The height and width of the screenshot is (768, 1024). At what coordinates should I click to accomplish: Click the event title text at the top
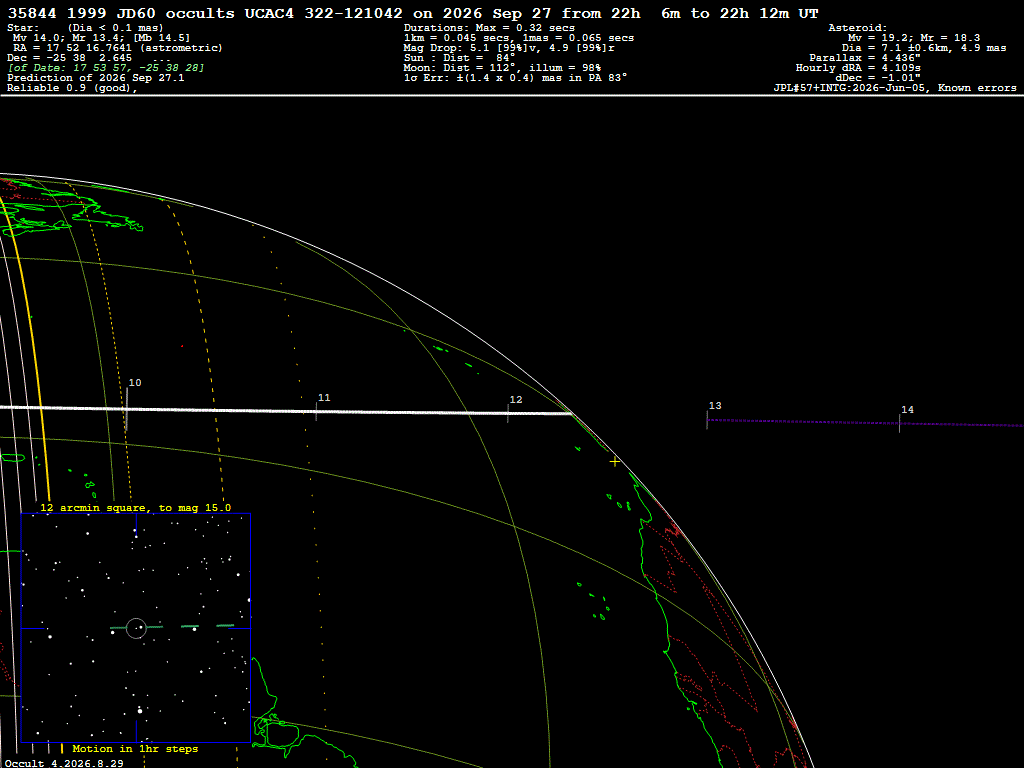[x=413, y=14]
